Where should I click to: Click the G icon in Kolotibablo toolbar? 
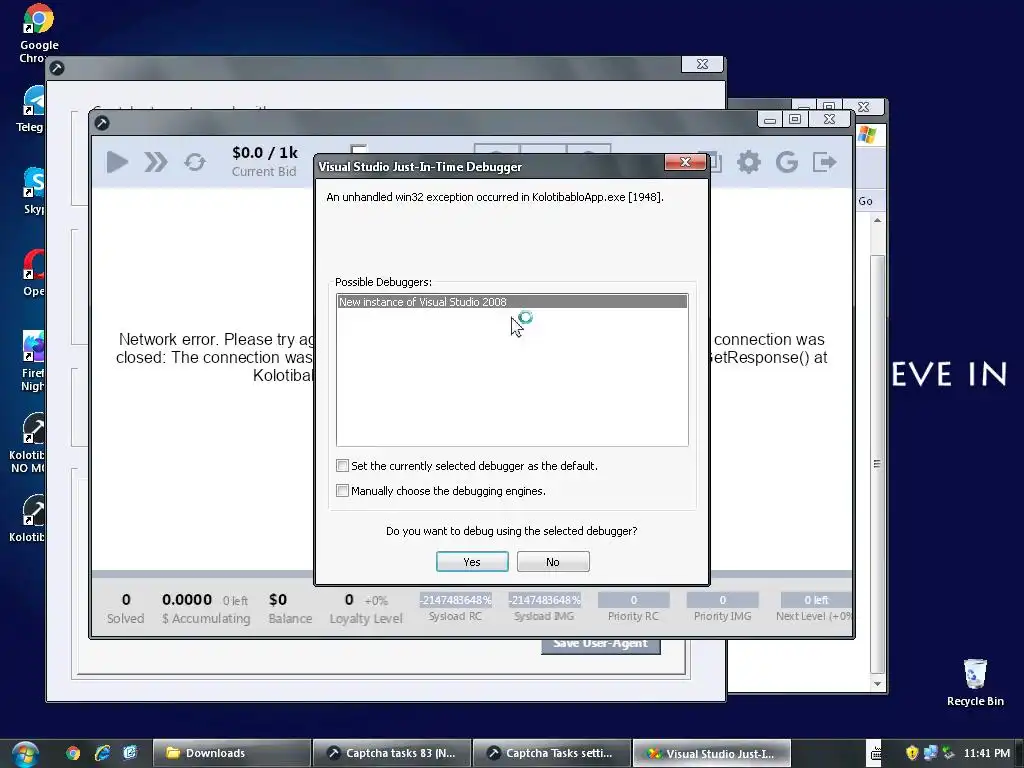coord(787,162)
